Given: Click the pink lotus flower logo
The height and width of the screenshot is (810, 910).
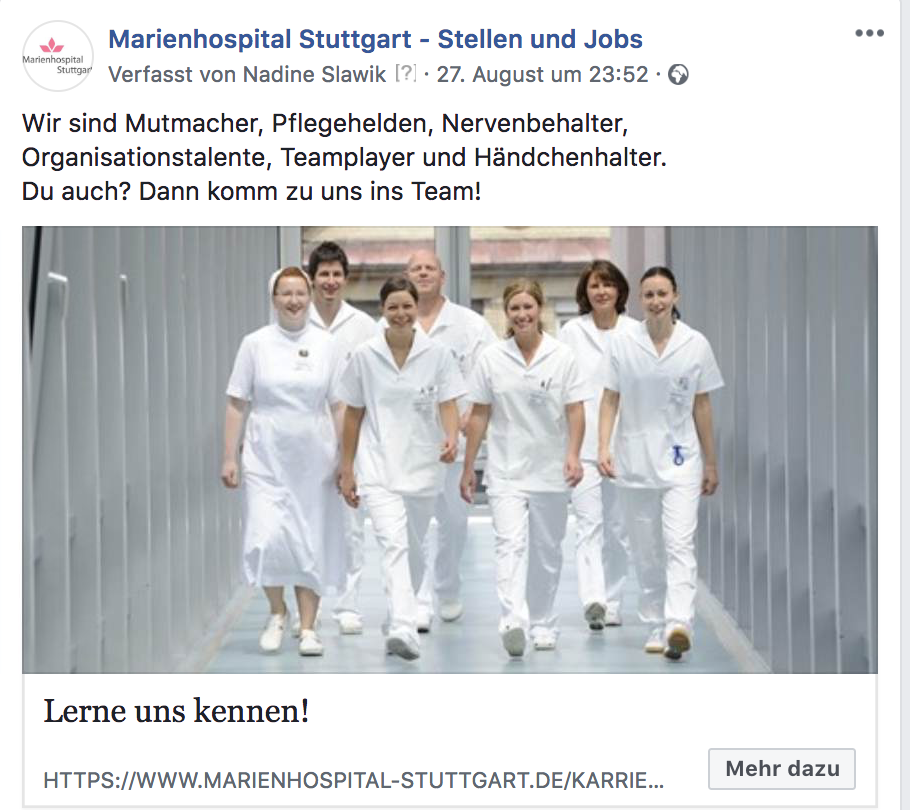Looking at the screenshot, I should 51,45.
